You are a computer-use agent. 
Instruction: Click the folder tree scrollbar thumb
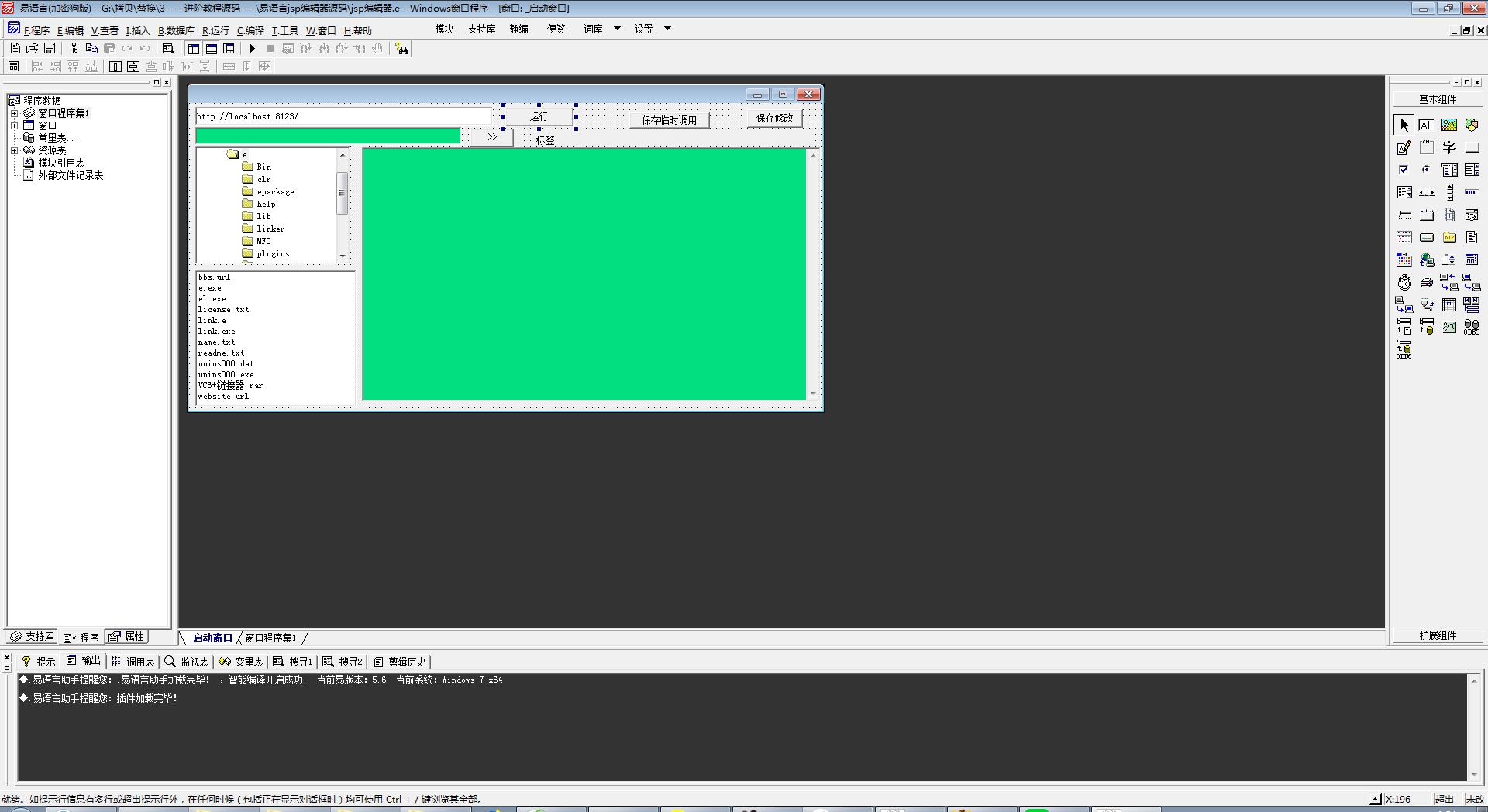pyautogui.click(x=342, y=192)
